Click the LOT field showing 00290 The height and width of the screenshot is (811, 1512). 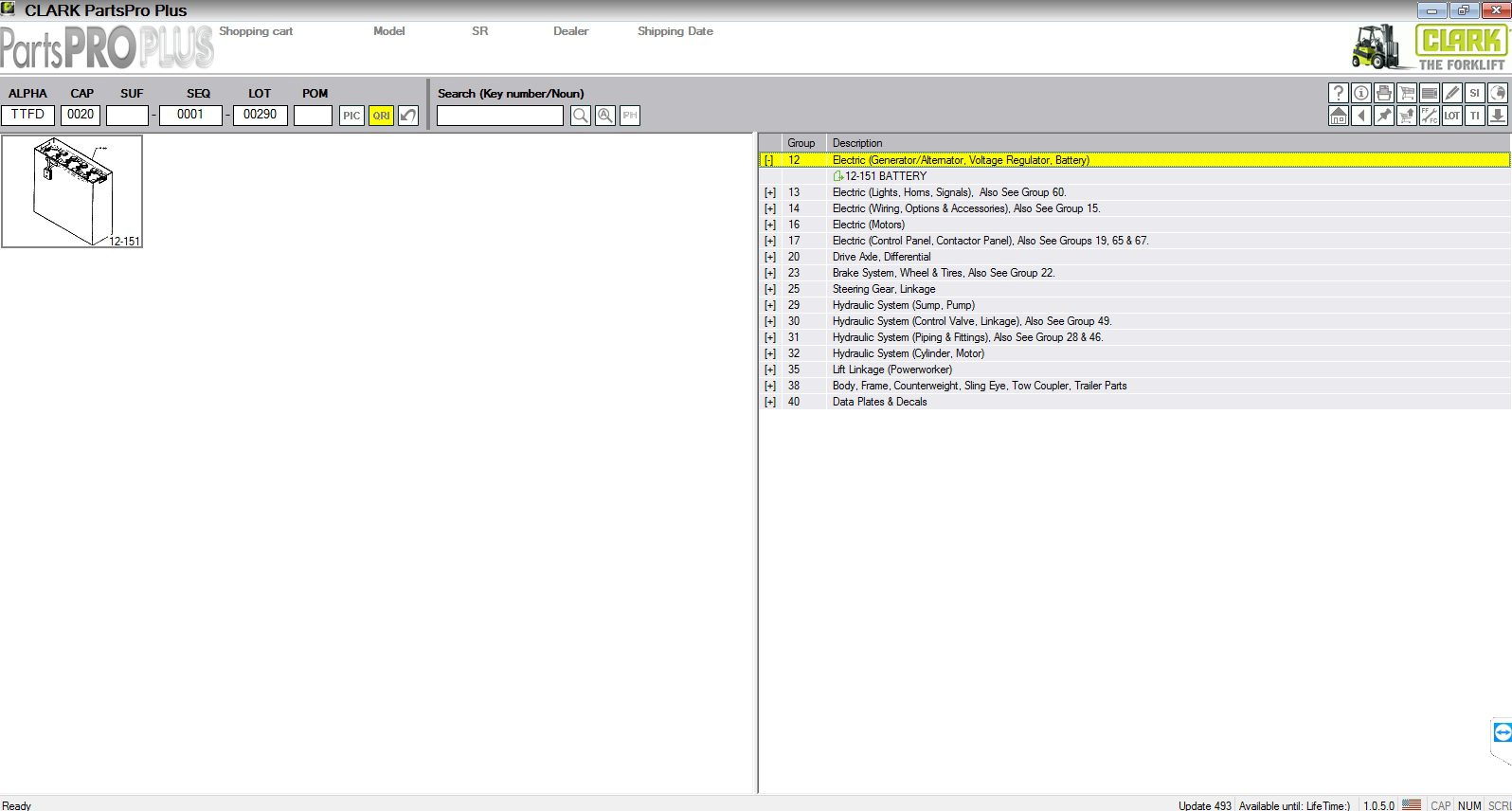click(x=261, y=115)
